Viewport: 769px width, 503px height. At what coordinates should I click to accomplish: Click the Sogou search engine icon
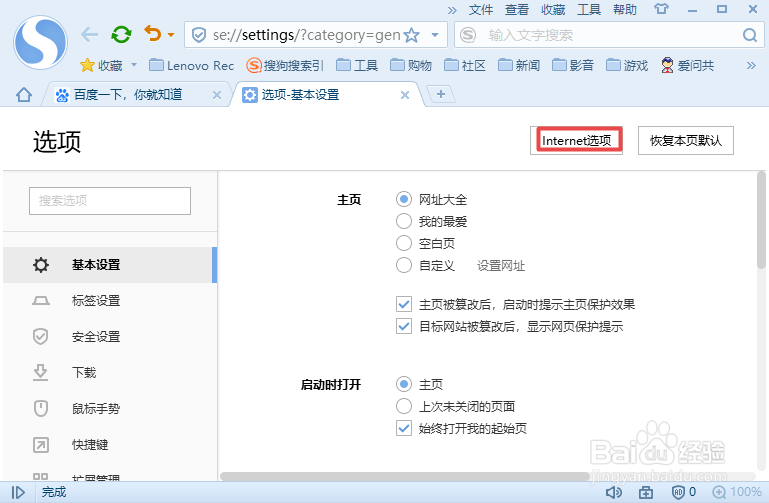(x=468, y=35)
